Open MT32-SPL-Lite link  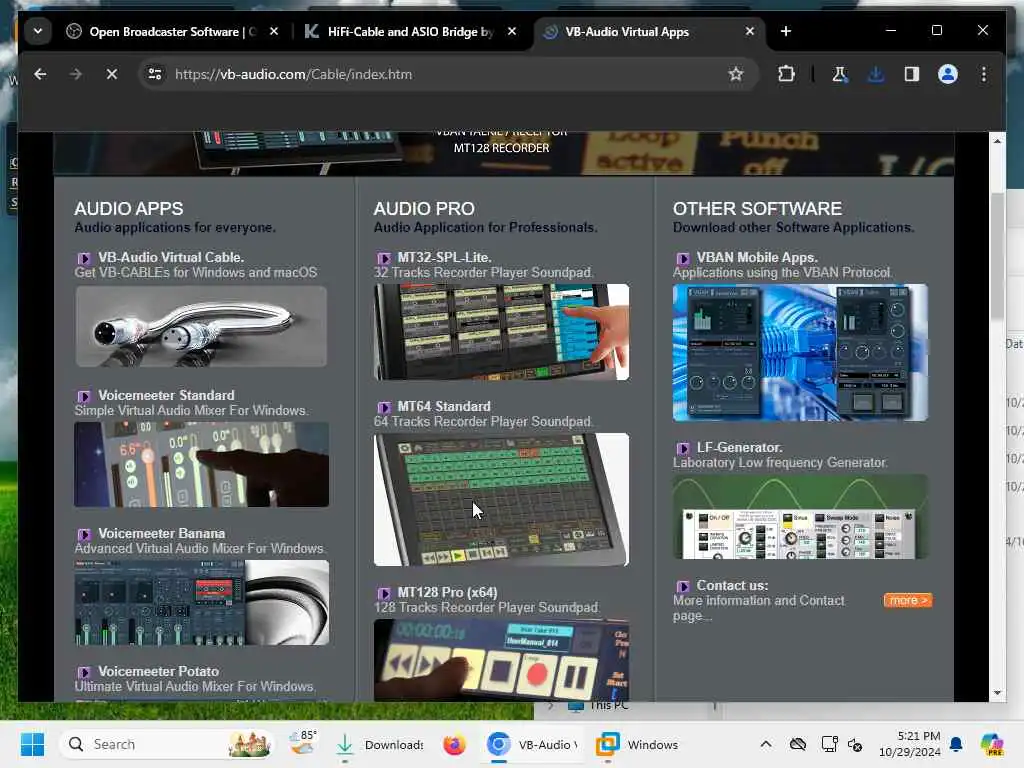[x=444, y=257]
